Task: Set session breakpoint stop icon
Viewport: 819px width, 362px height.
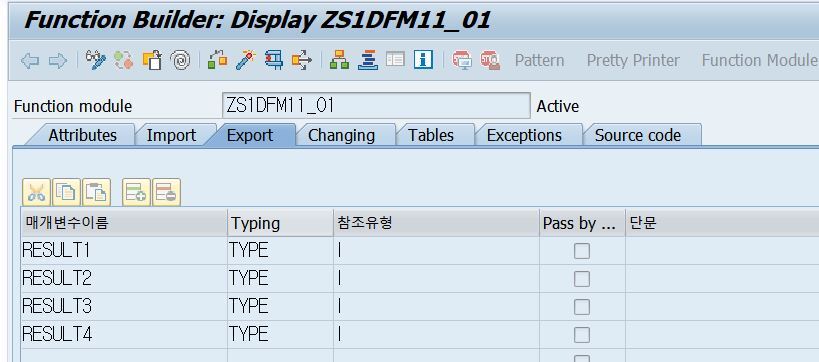Action: (x=462, y=61)
